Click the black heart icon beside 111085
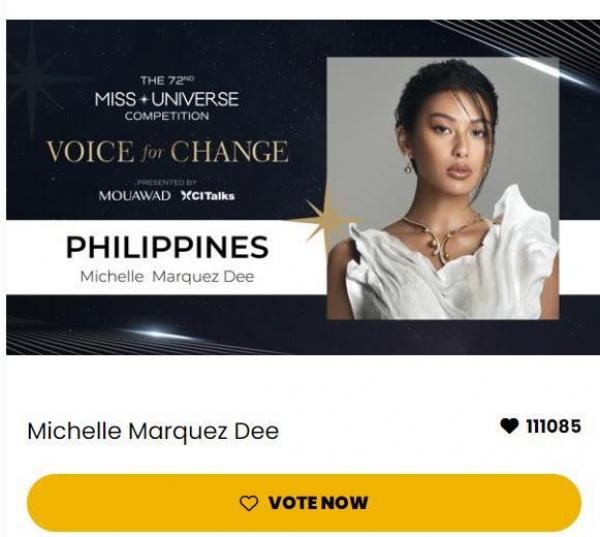 (x=509, y=426)
